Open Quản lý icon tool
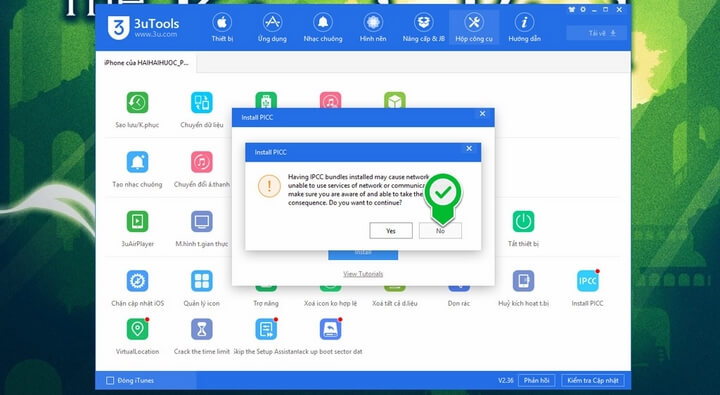The height and width of the screenshot is (395, 720). click(202, 288)
